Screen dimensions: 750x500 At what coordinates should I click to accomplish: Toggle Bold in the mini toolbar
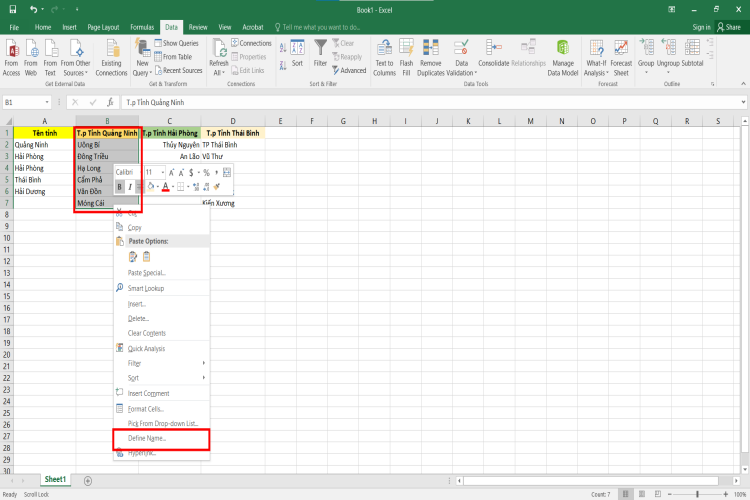(120, 187)
